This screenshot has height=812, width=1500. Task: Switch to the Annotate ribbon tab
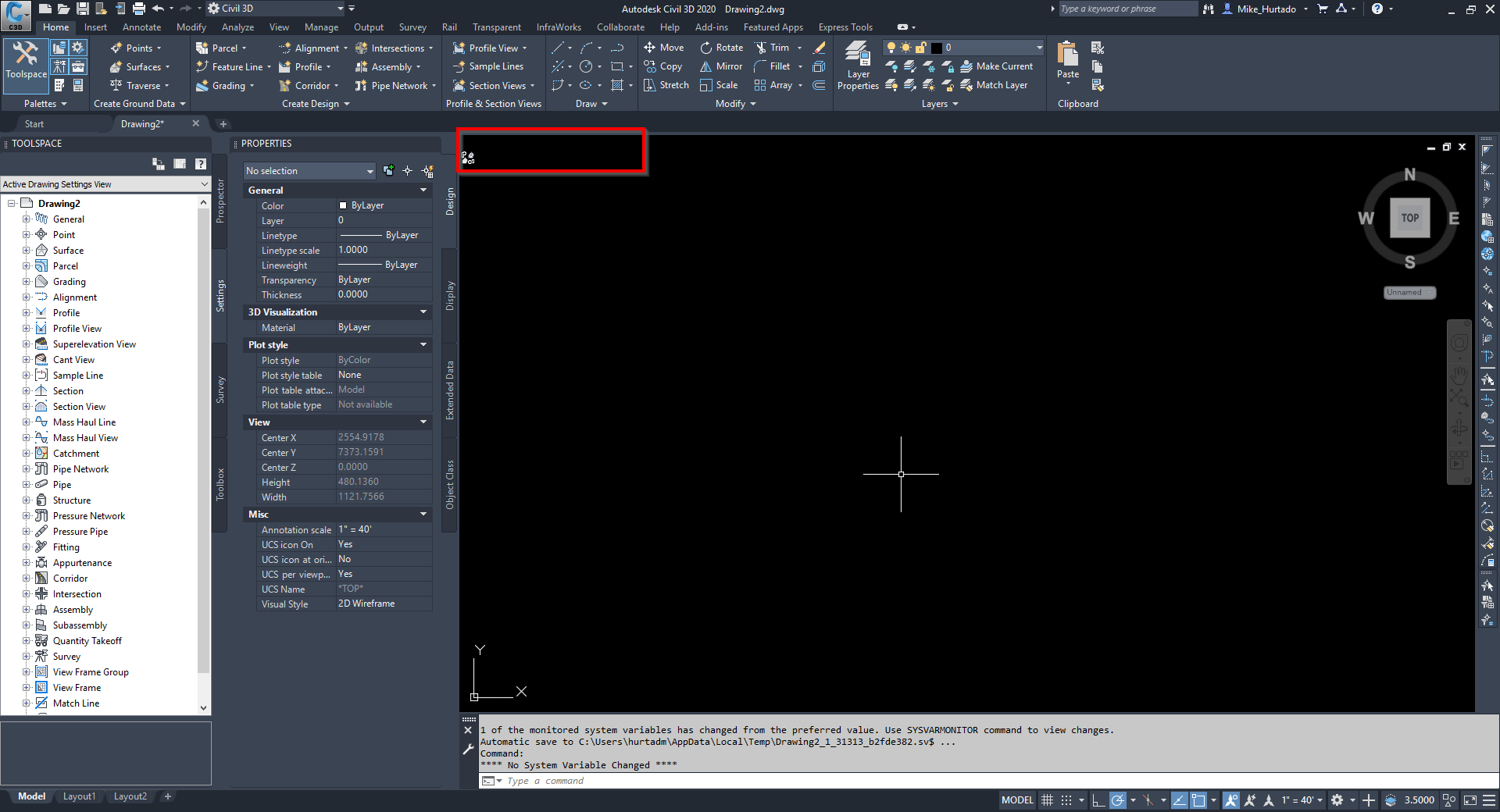click(141, 27)
